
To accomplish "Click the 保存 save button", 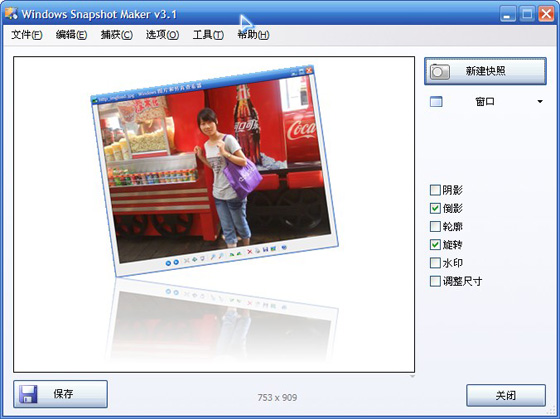I will pyautogui.click(x=60, y=394).
